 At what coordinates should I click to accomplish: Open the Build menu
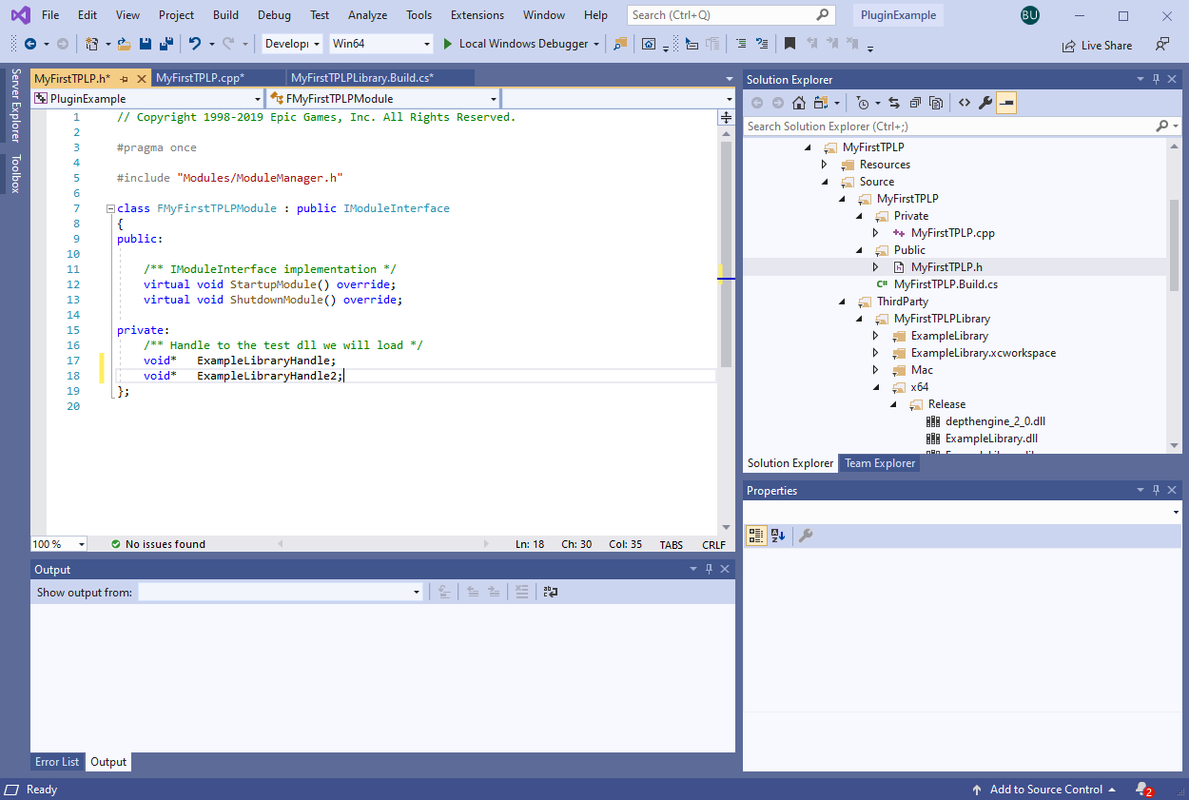[x=225, y=15]
